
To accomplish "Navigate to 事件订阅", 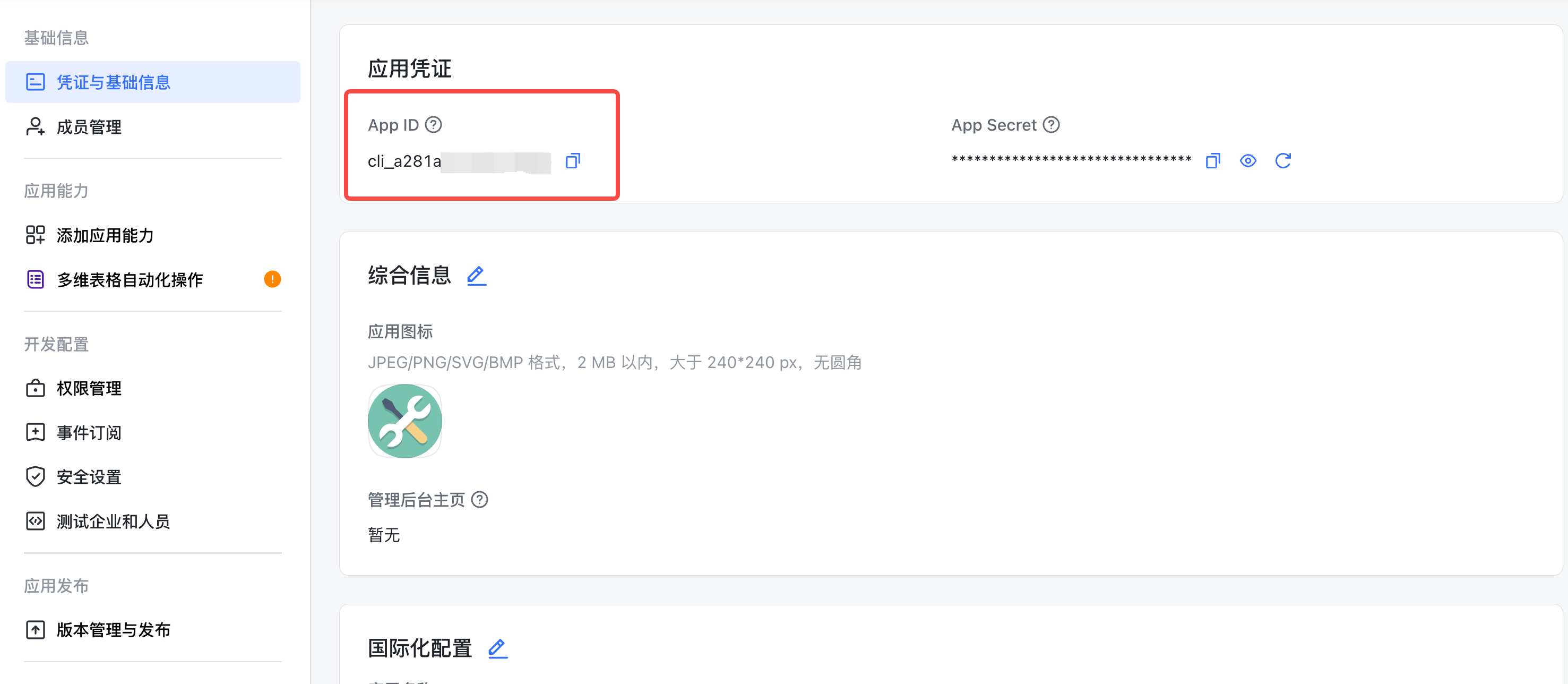I will click(x=89, y=432).
